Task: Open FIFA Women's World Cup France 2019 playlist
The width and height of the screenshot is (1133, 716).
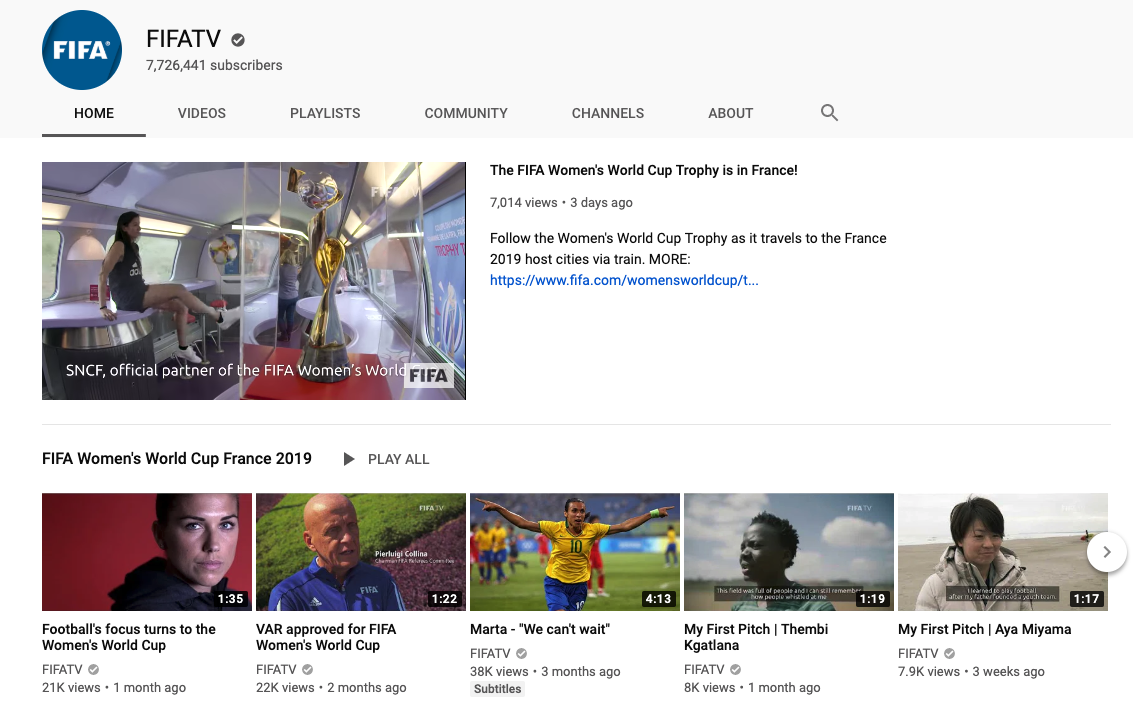Action: [177, 459]
